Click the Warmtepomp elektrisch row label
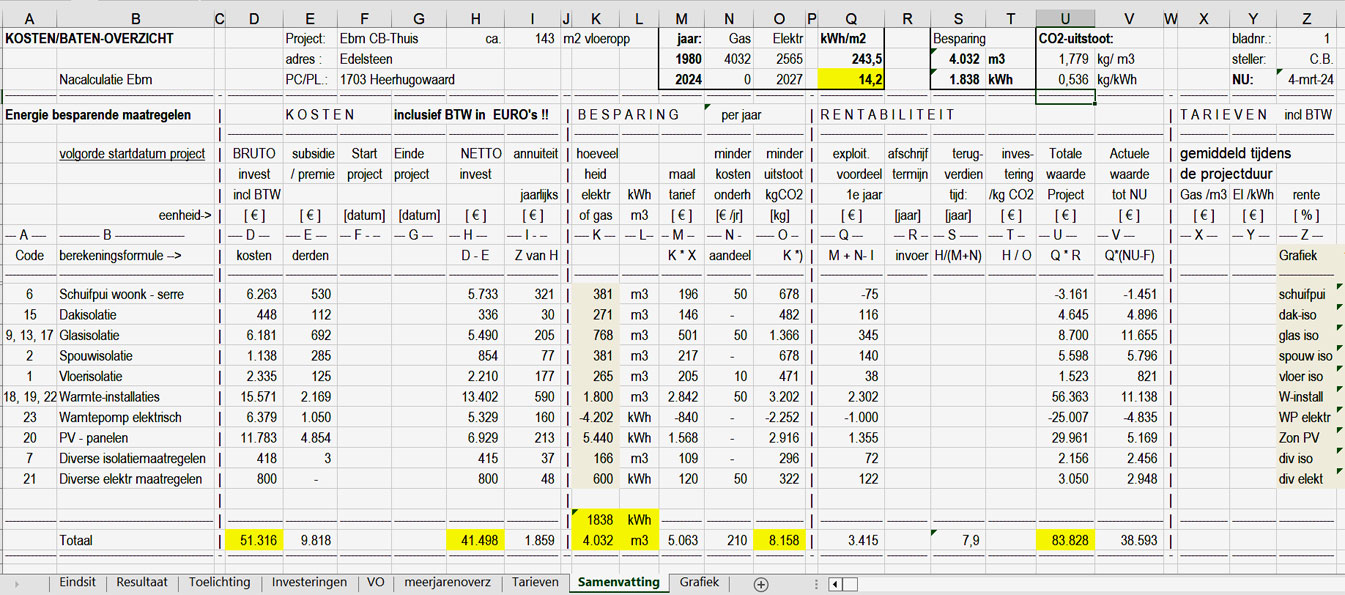Image resolution: width=1345 pixels, height=595 pixels. (121, 418)
